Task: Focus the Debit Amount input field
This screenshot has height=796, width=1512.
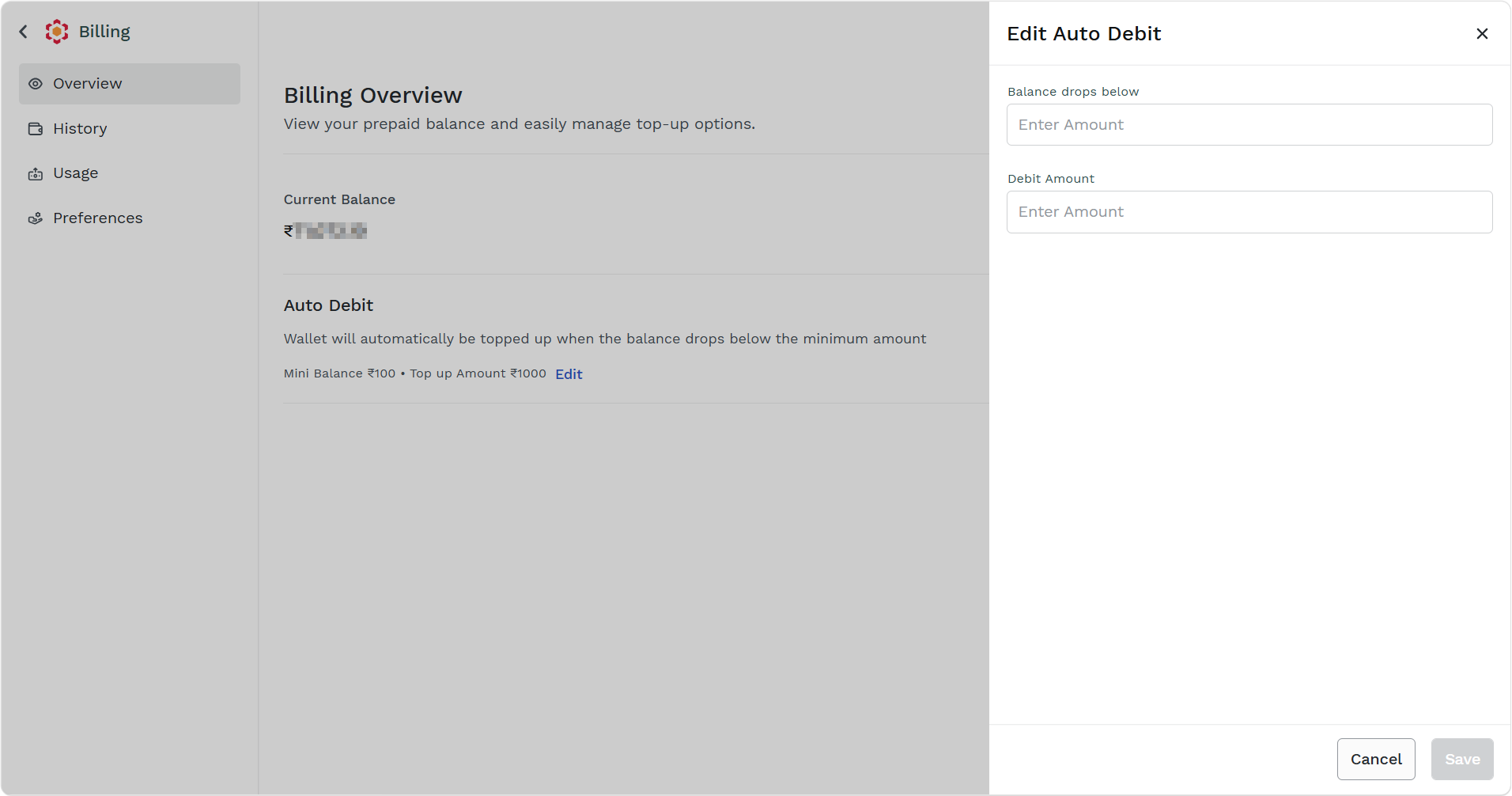Action: [1249, 212]
